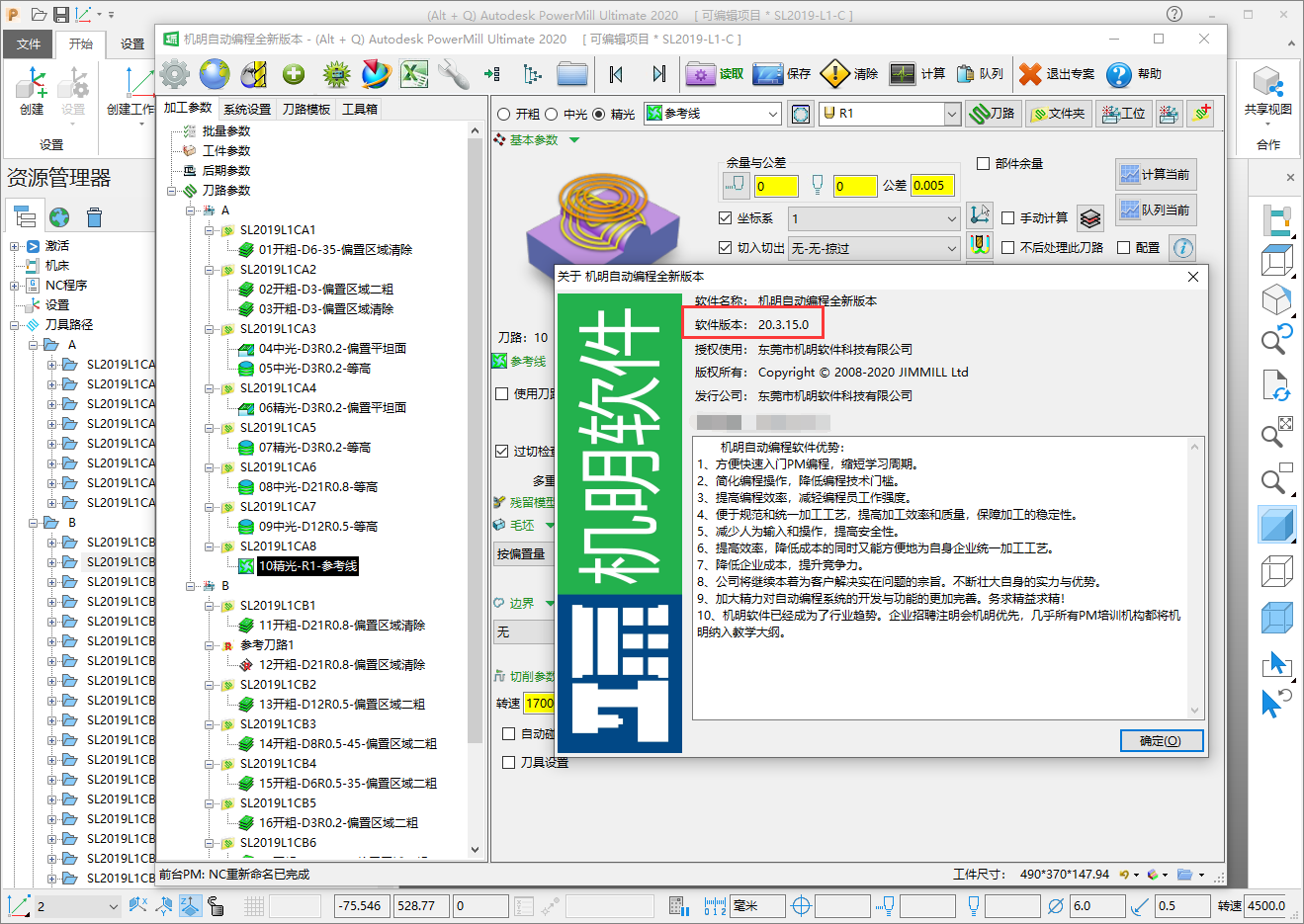
Task: Toggle the 切入切出 checkbox
Action: pyautogui.click(x=725, y=248)
